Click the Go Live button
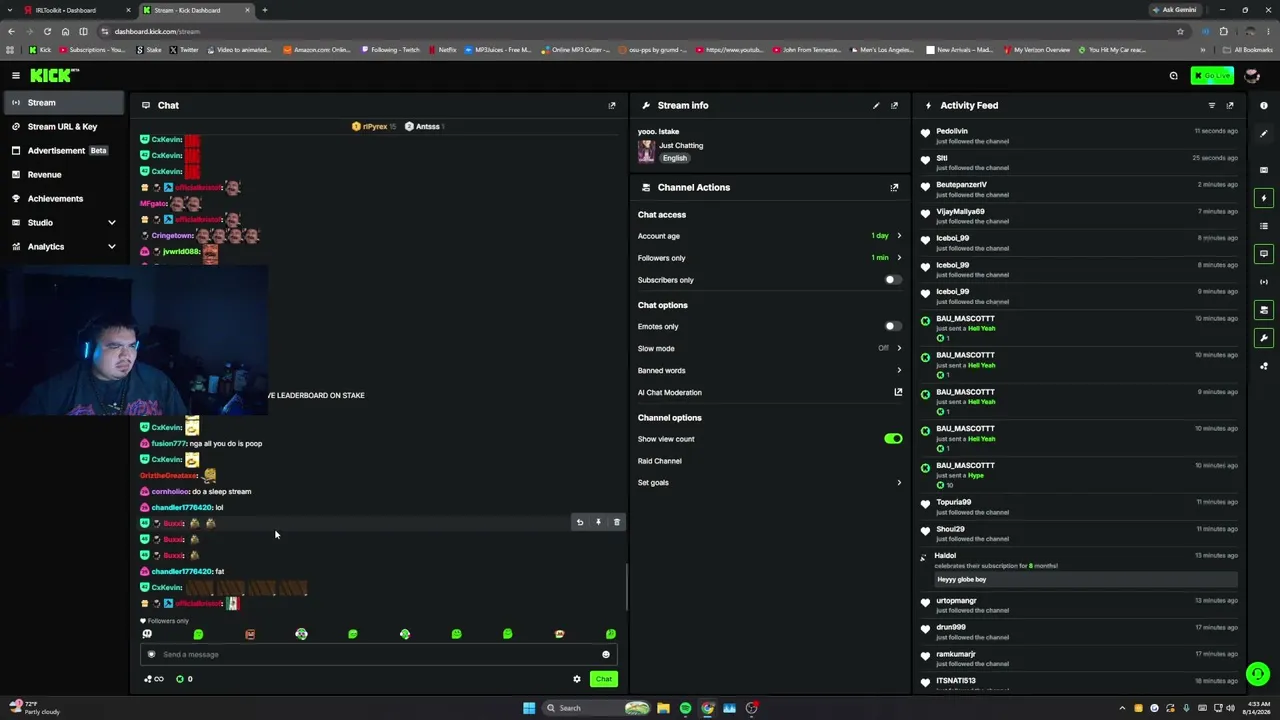Viewport: 1280px width, 720px height. tap(1212, 76)
